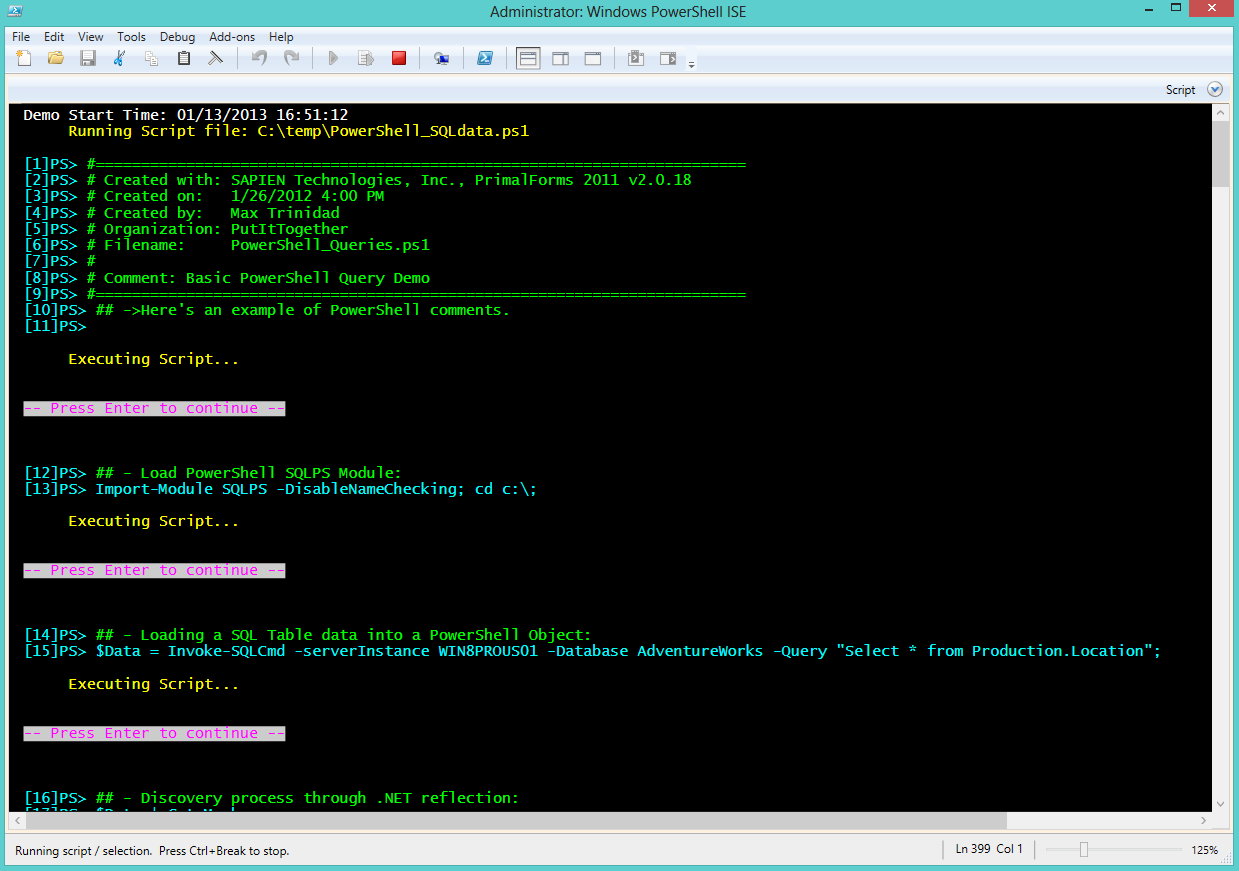Stop operation with the red square button
Viewport: 1239px width, 871px height.
click(x=399, y=58)
